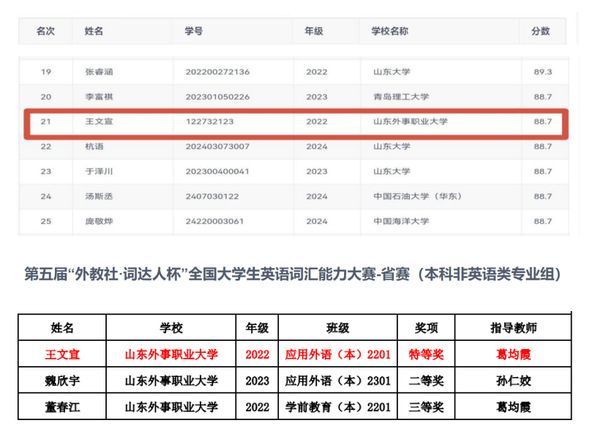599x445 pixels.
Task: Click 中国石油大学（华东）school cell
Action: [418, 196]
